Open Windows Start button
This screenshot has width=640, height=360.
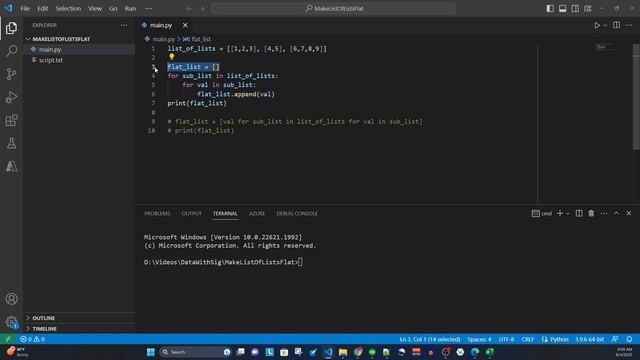(x=151, y=352)
